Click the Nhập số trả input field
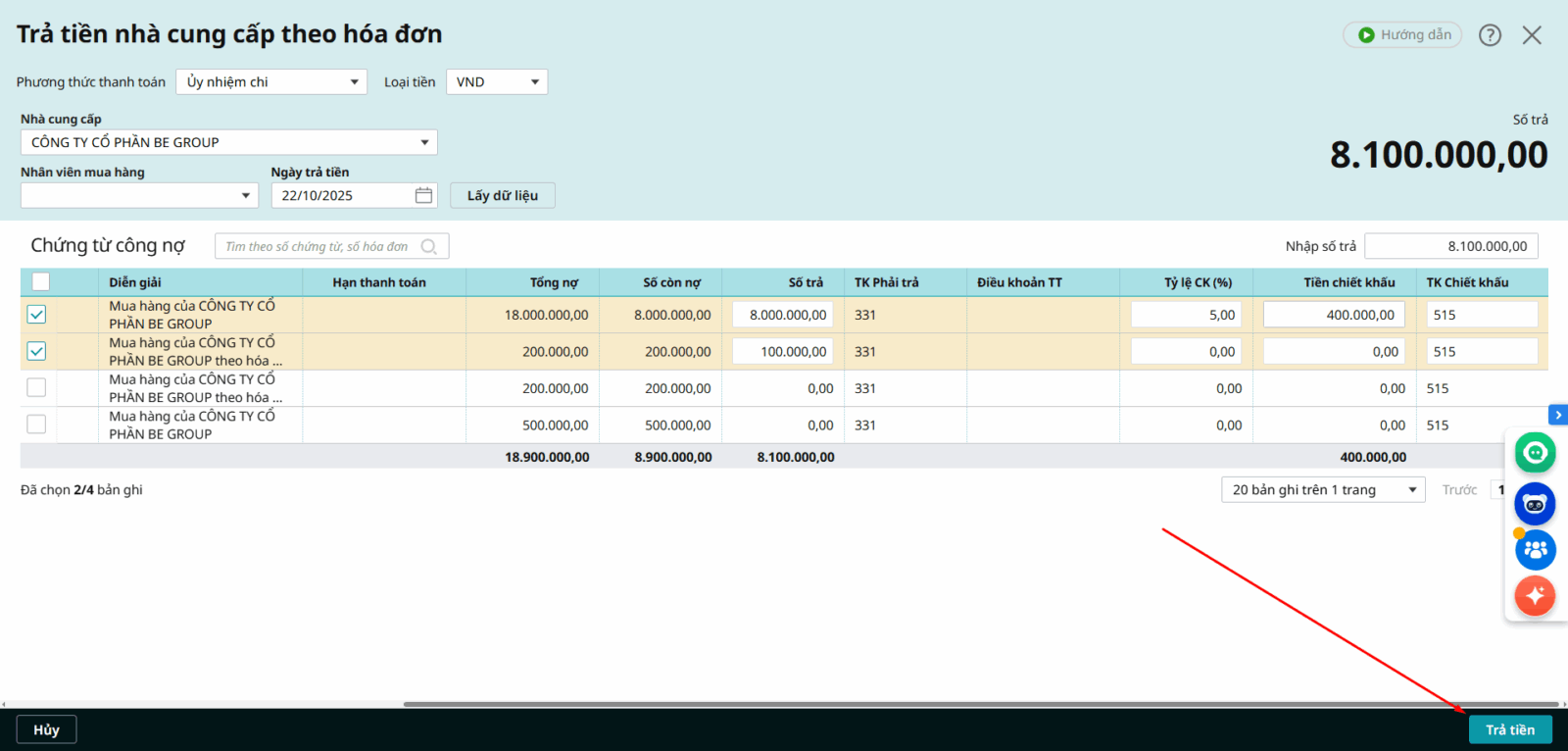 (1450, 246)
